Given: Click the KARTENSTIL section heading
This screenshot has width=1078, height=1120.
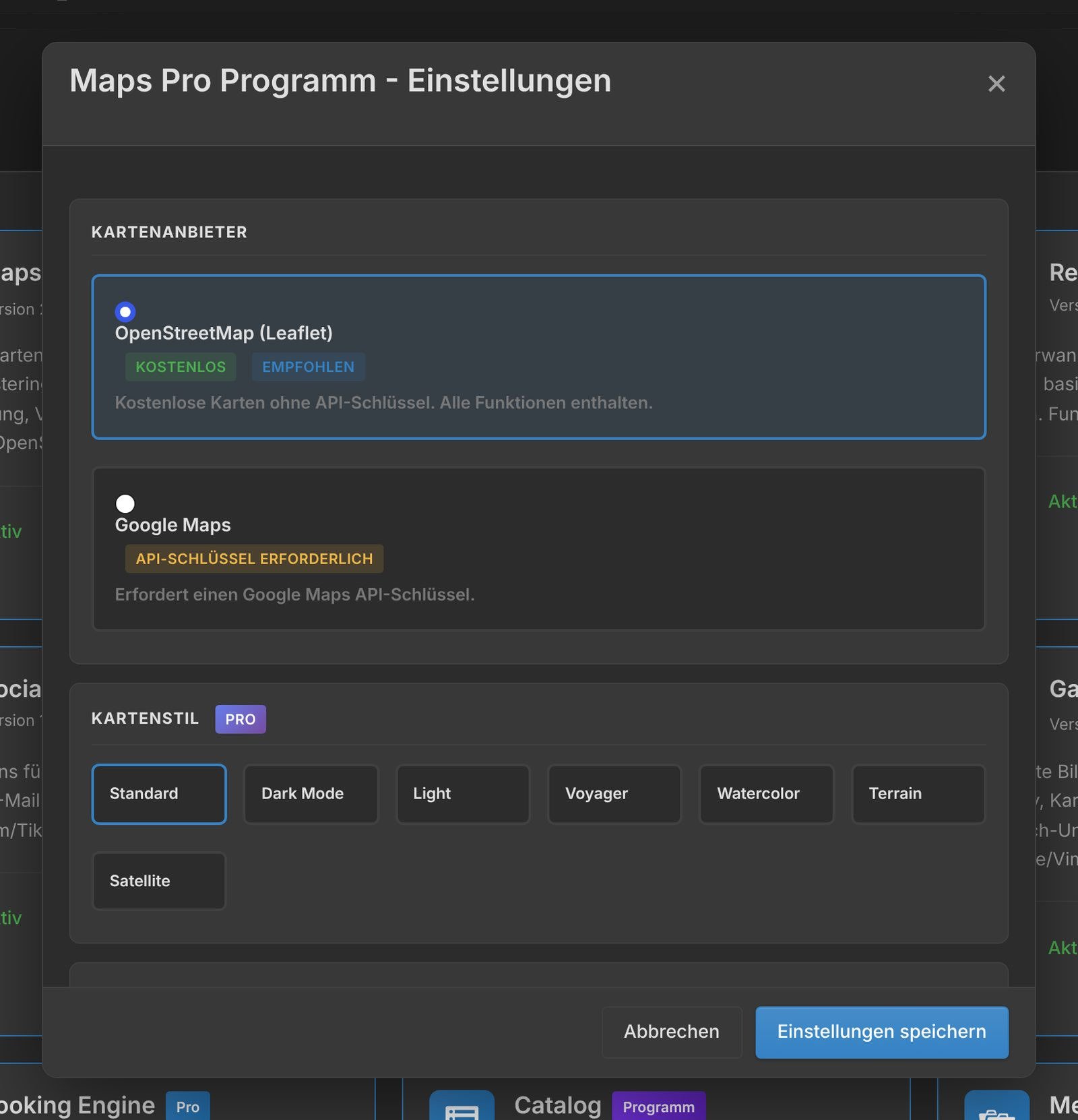Looking at the screenshot, I should pos(145,718).
